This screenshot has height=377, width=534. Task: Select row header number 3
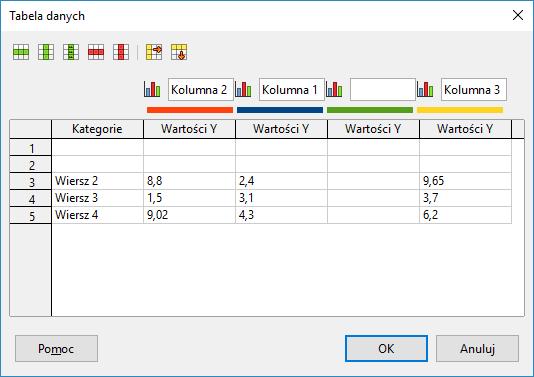tap(31, 182)
